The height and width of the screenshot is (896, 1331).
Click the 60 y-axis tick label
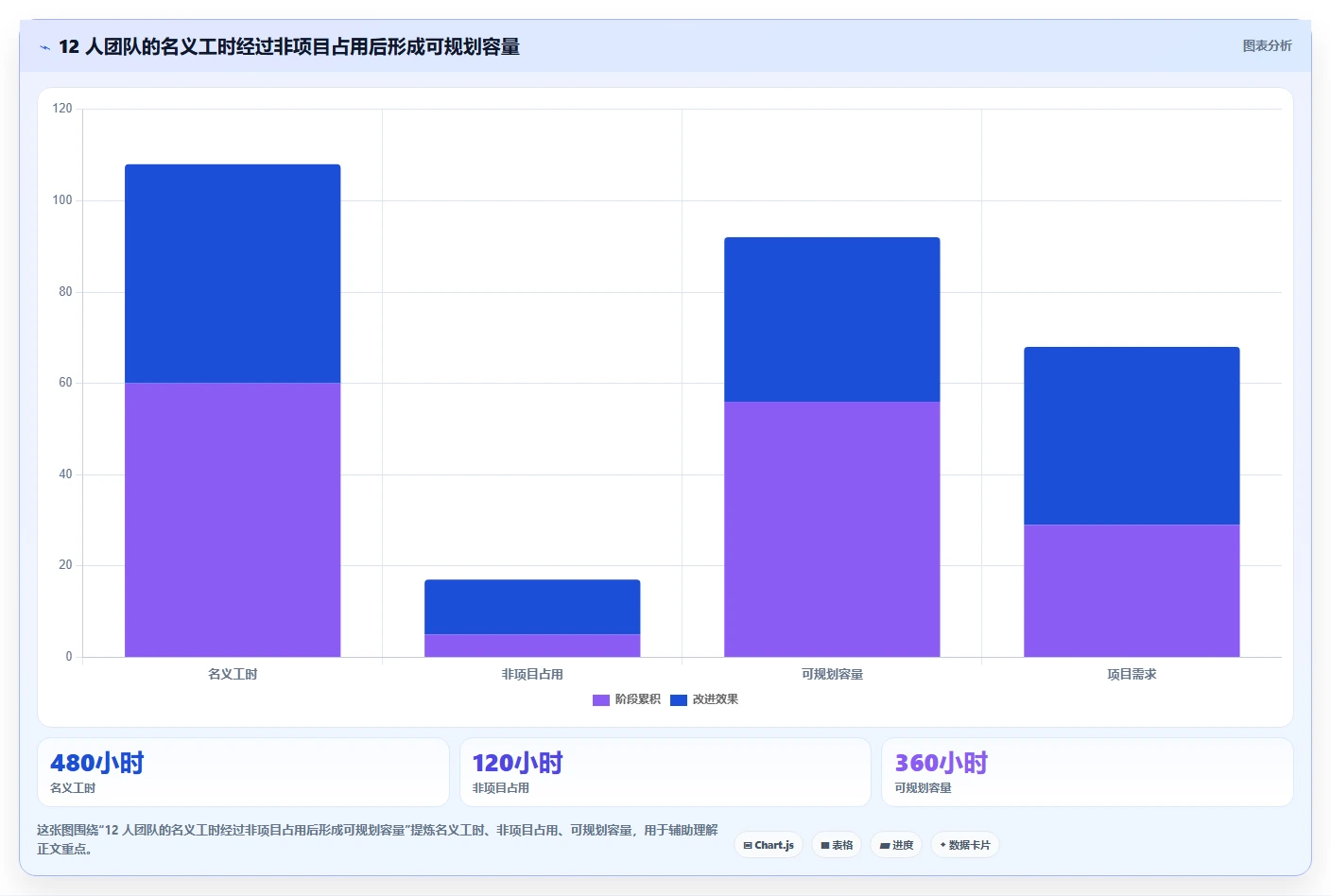point(65,383)
